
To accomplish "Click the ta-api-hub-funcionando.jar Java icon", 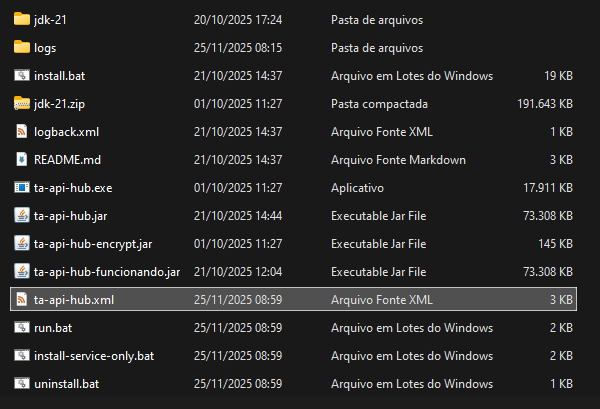I will pyautogui.click(x=22, y=271).
